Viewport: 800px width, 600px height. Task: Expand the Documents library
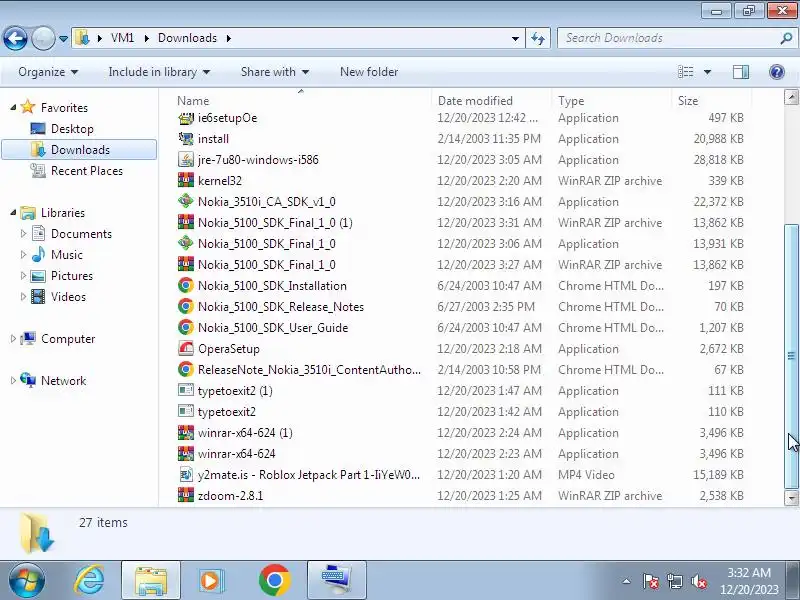[23, 234]
